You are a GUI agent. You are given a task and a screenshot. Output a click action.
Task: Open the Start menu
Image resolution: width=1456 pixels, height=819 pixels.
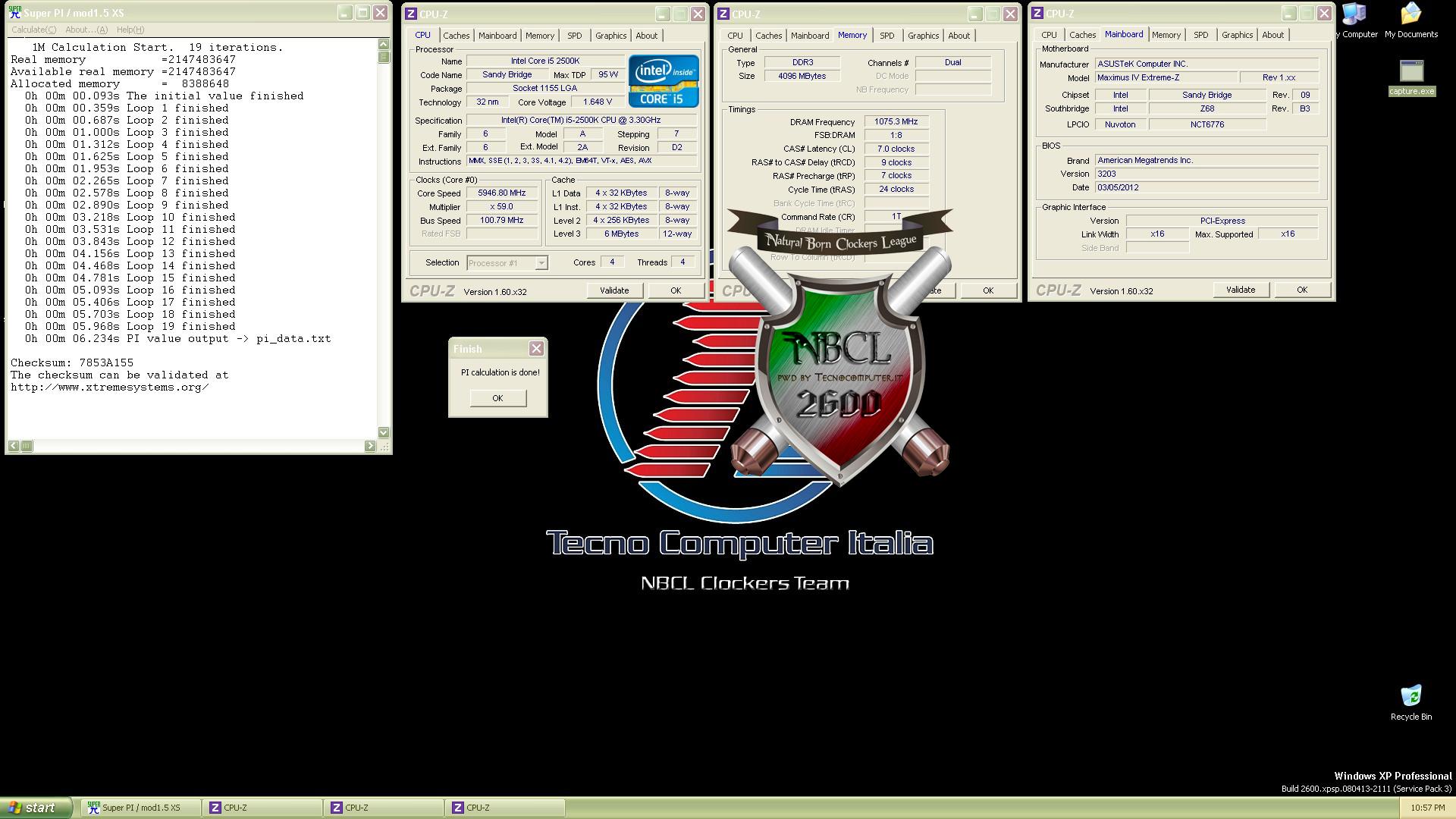coord(36,808)
